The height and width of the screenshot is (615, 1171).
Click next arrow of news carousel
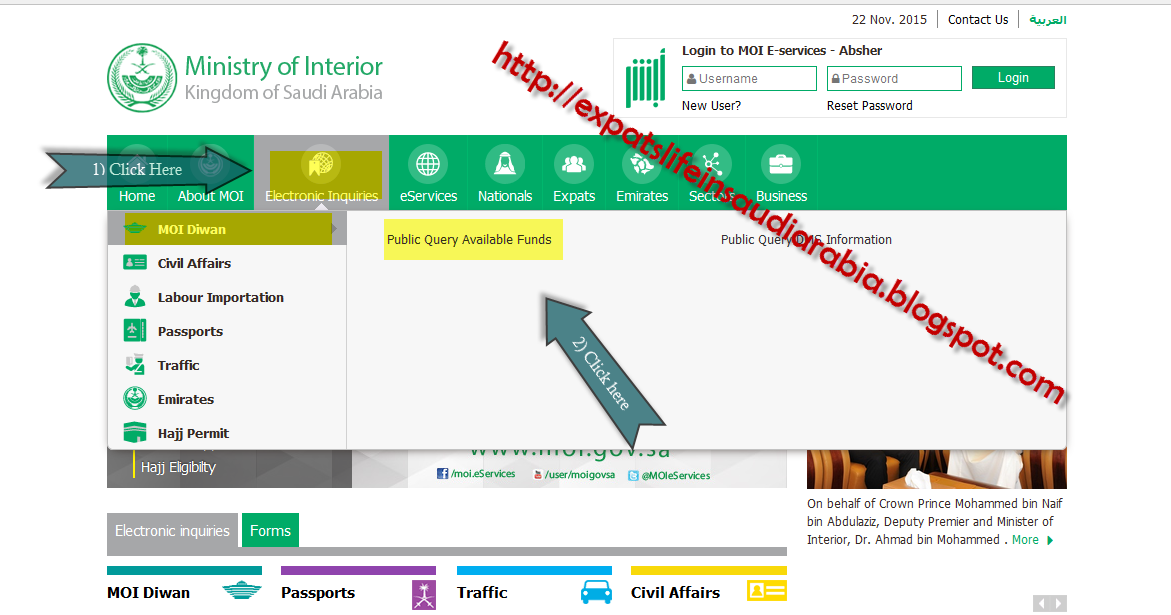(x=1058, y=603)
